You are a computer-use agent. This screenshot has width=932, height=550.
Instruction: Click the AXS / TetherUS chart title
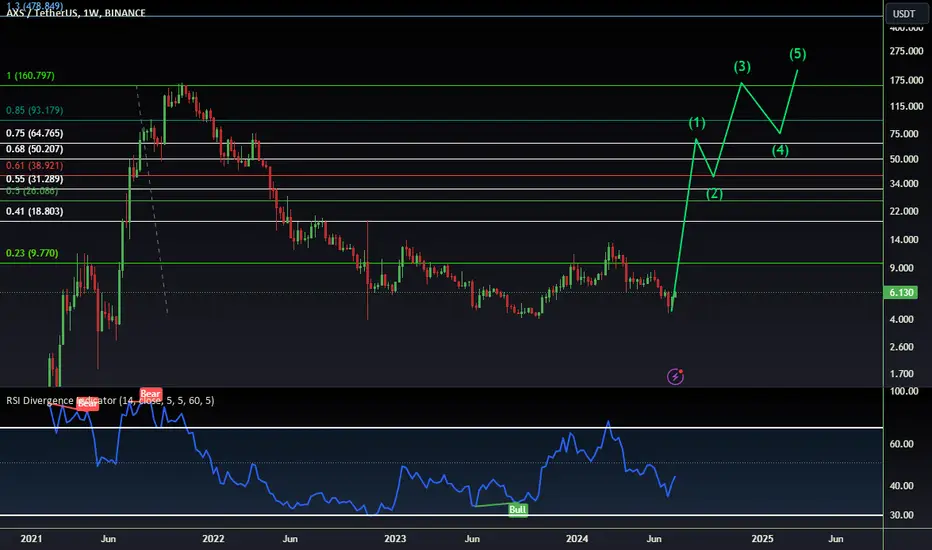75,13
